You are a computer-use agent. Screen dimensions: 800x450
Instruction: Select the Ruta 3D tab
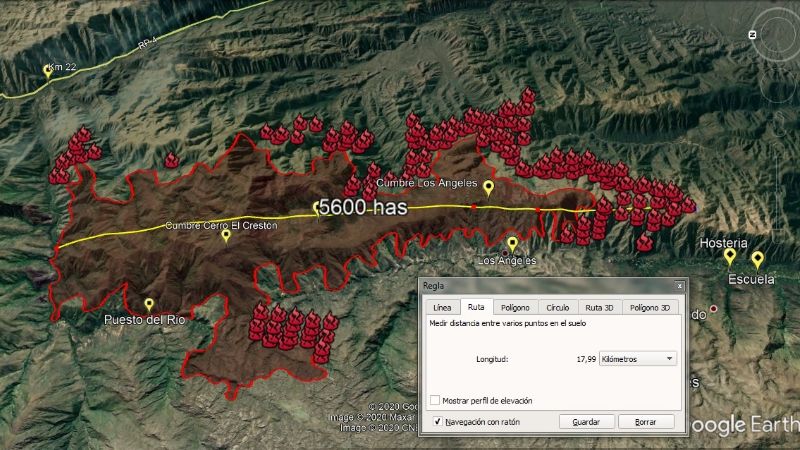(600, 308)
